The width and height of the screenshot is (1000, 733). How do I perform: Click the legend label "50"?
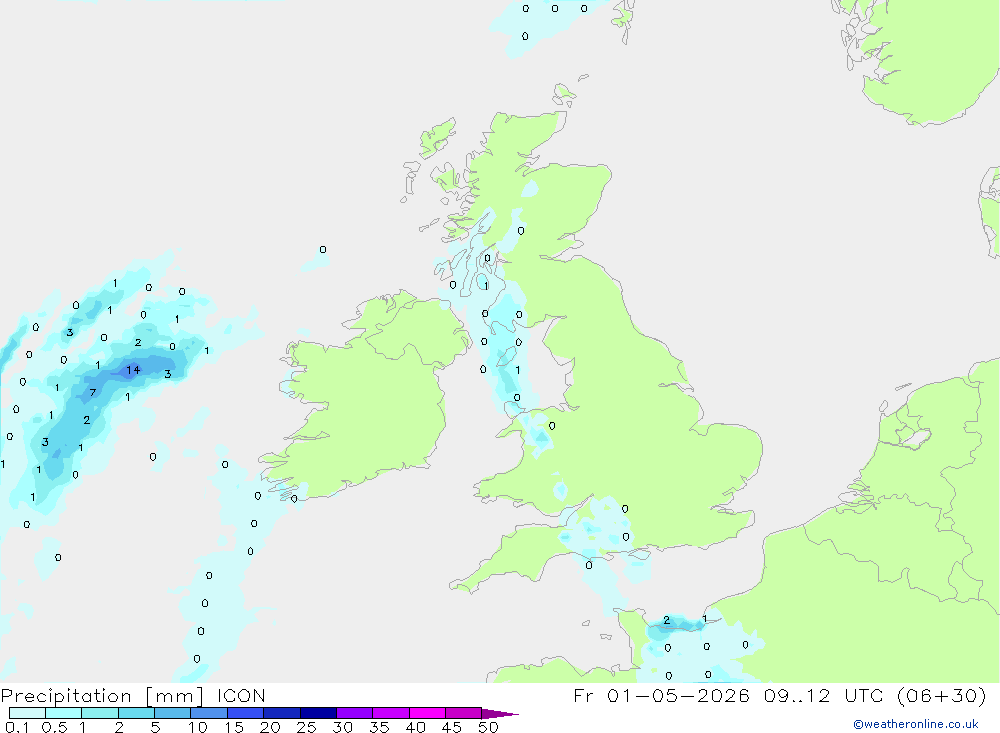coord(488,727)
